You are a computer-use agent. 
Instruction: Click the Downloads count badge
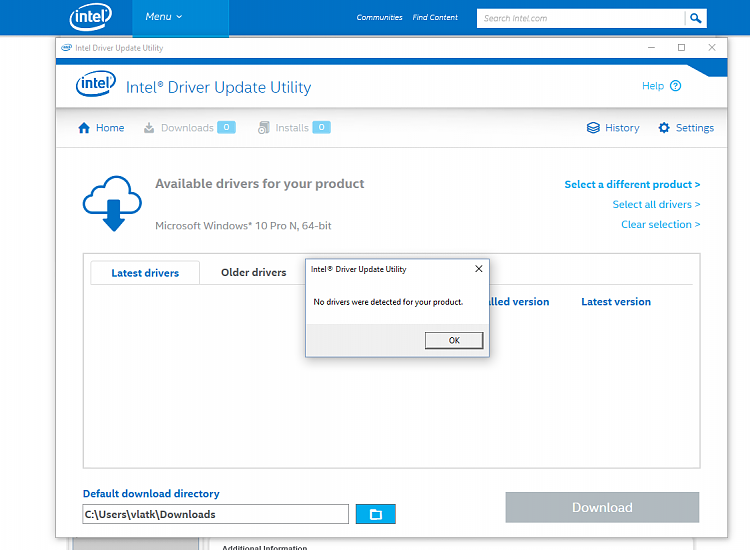pyautogui.click(x=226, y=127)
